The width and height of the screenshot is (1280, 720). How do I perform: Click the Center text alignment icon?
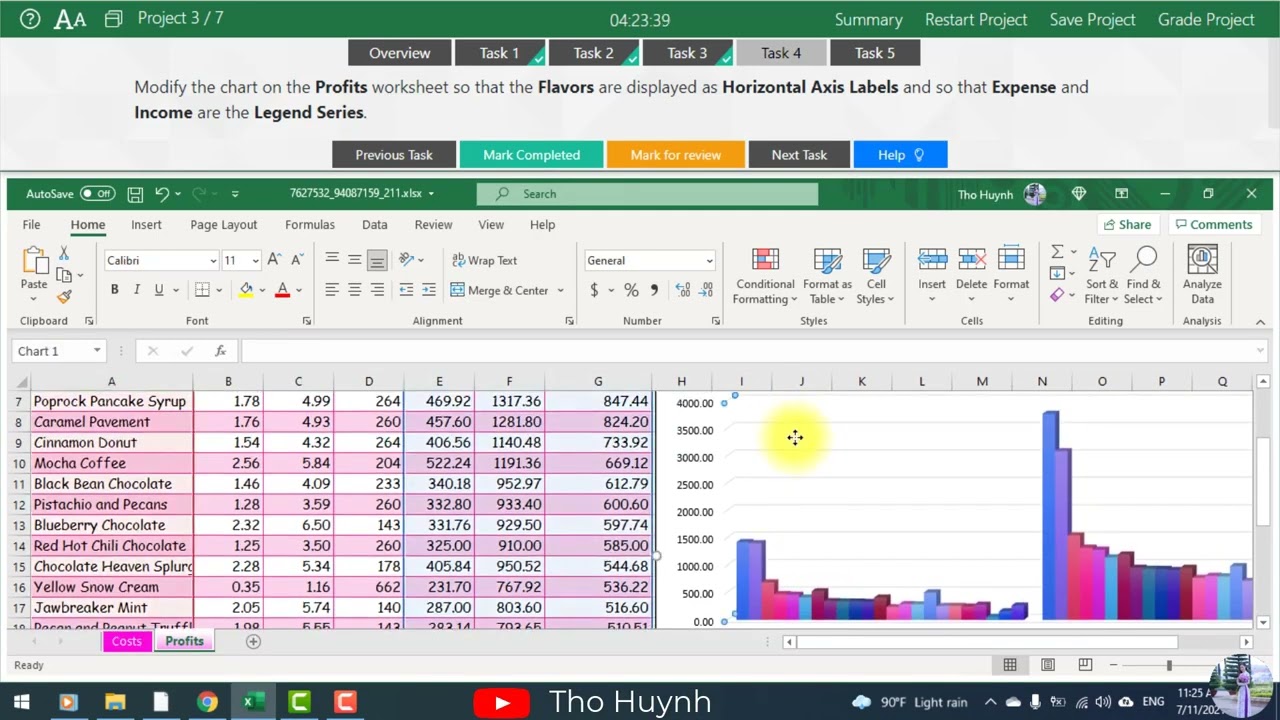(x=354, y=290)
